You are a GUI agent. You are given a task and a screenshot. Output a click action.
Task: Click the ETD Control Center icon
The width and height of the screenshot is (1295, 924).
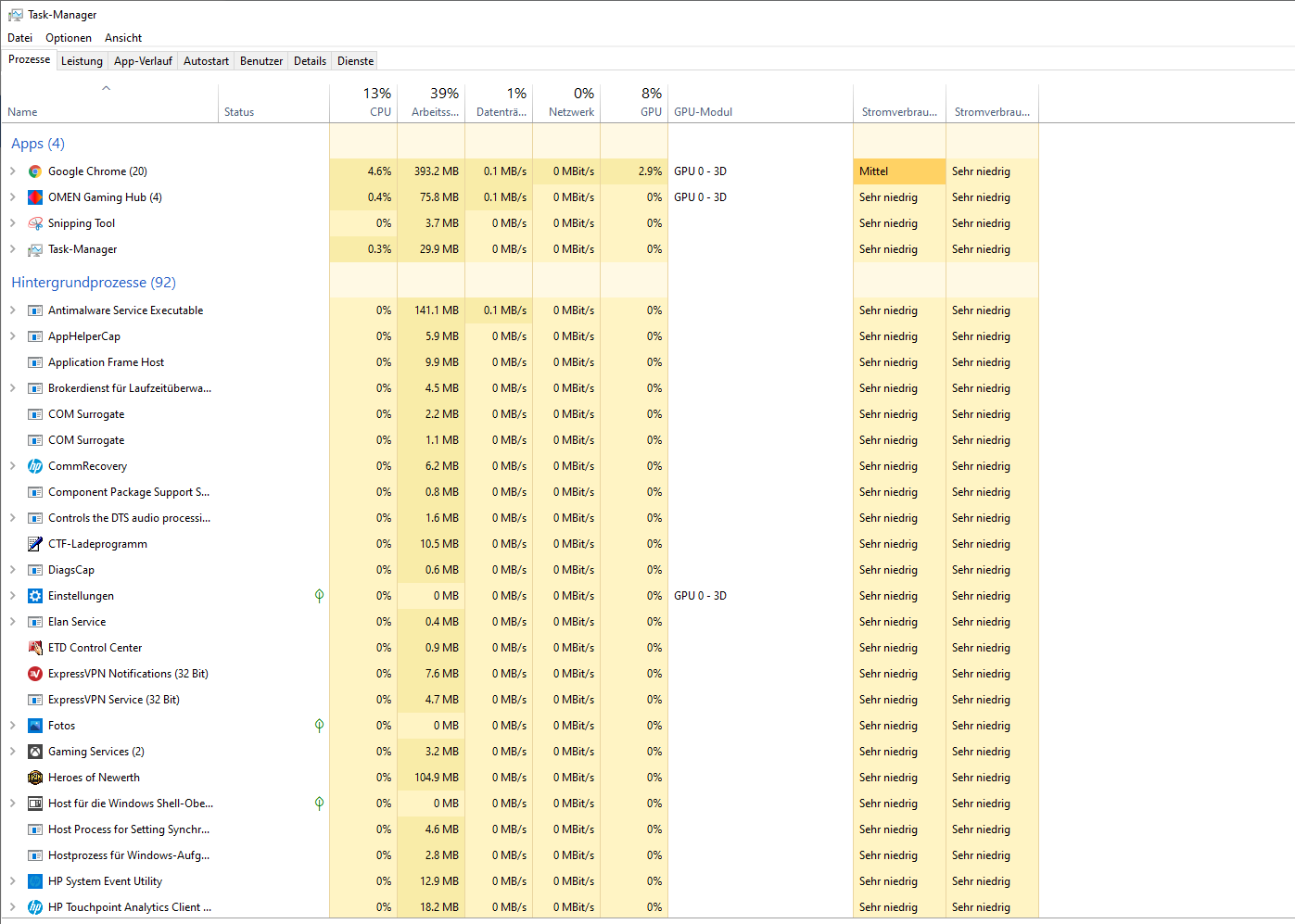point(35,648)
